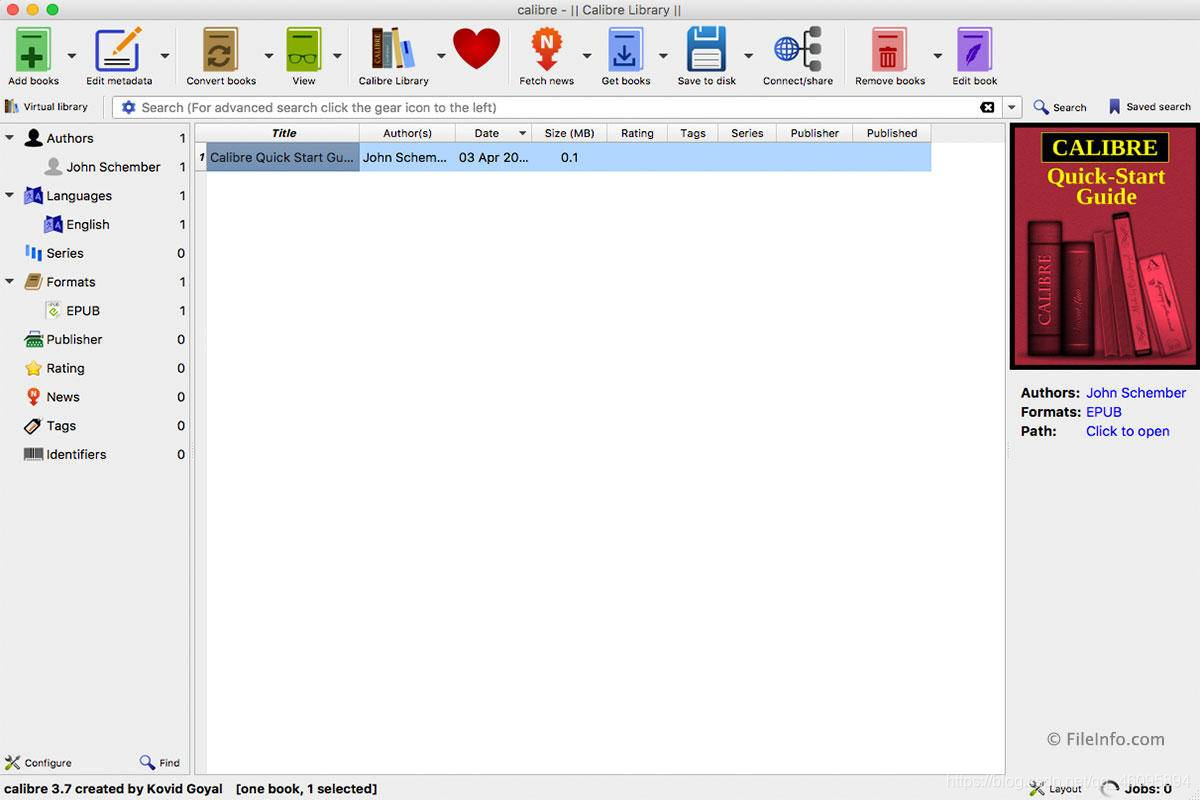Click the 'Click to open' path link
Viewport: 1200px width, 800px height.
(x=1128, y=431)
